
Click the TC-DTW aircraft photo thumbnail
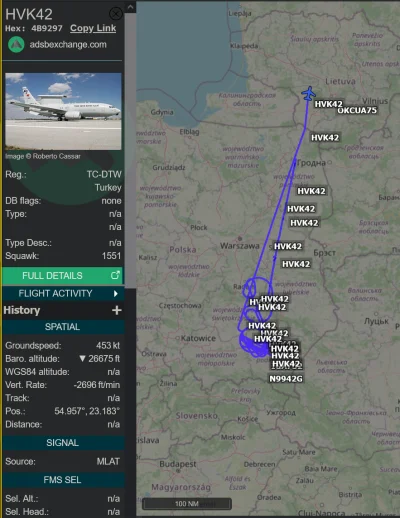coord(63,111)
